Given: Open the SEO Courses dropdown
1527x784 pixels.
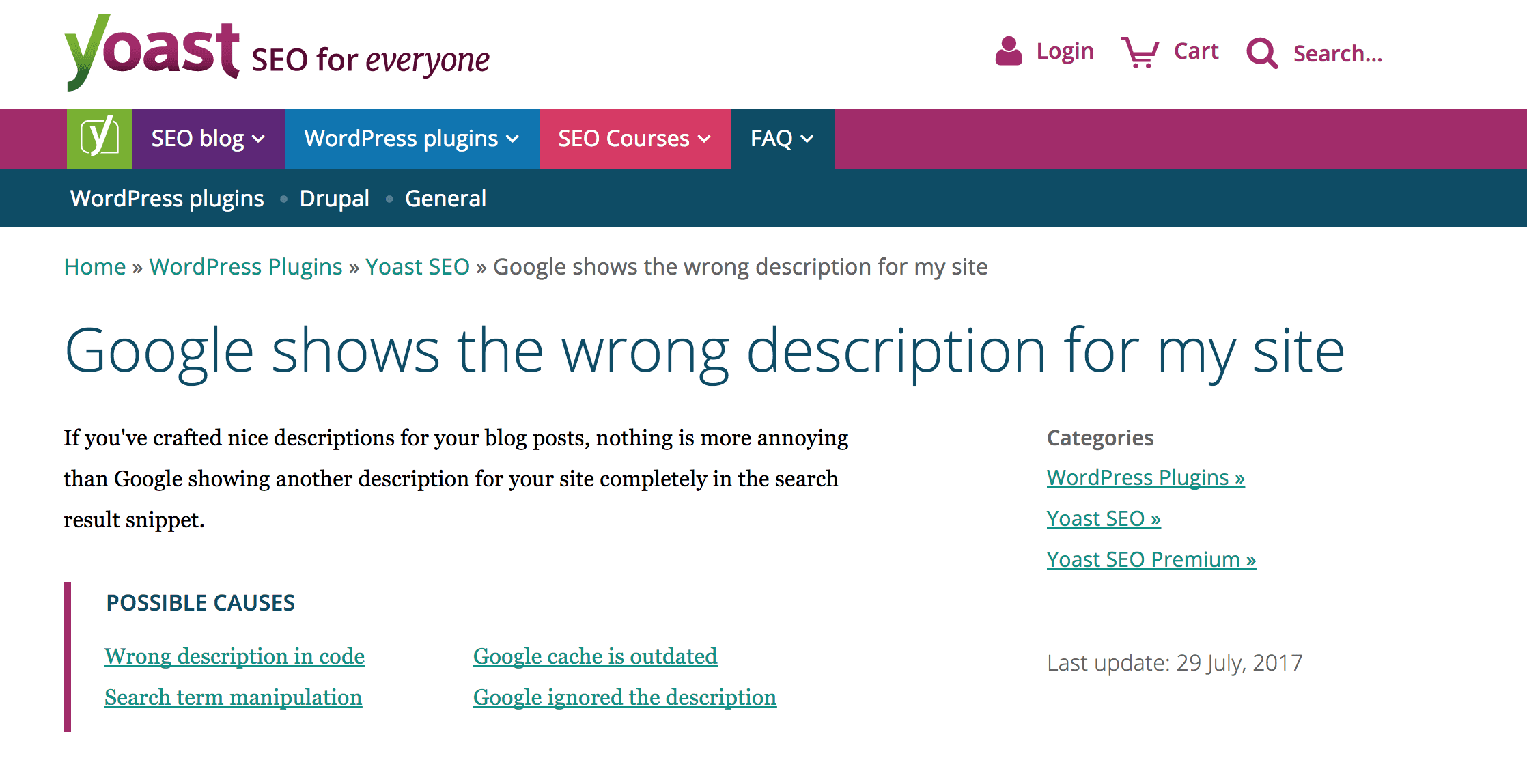Looking at the screenshot, I should pos(634,139).
